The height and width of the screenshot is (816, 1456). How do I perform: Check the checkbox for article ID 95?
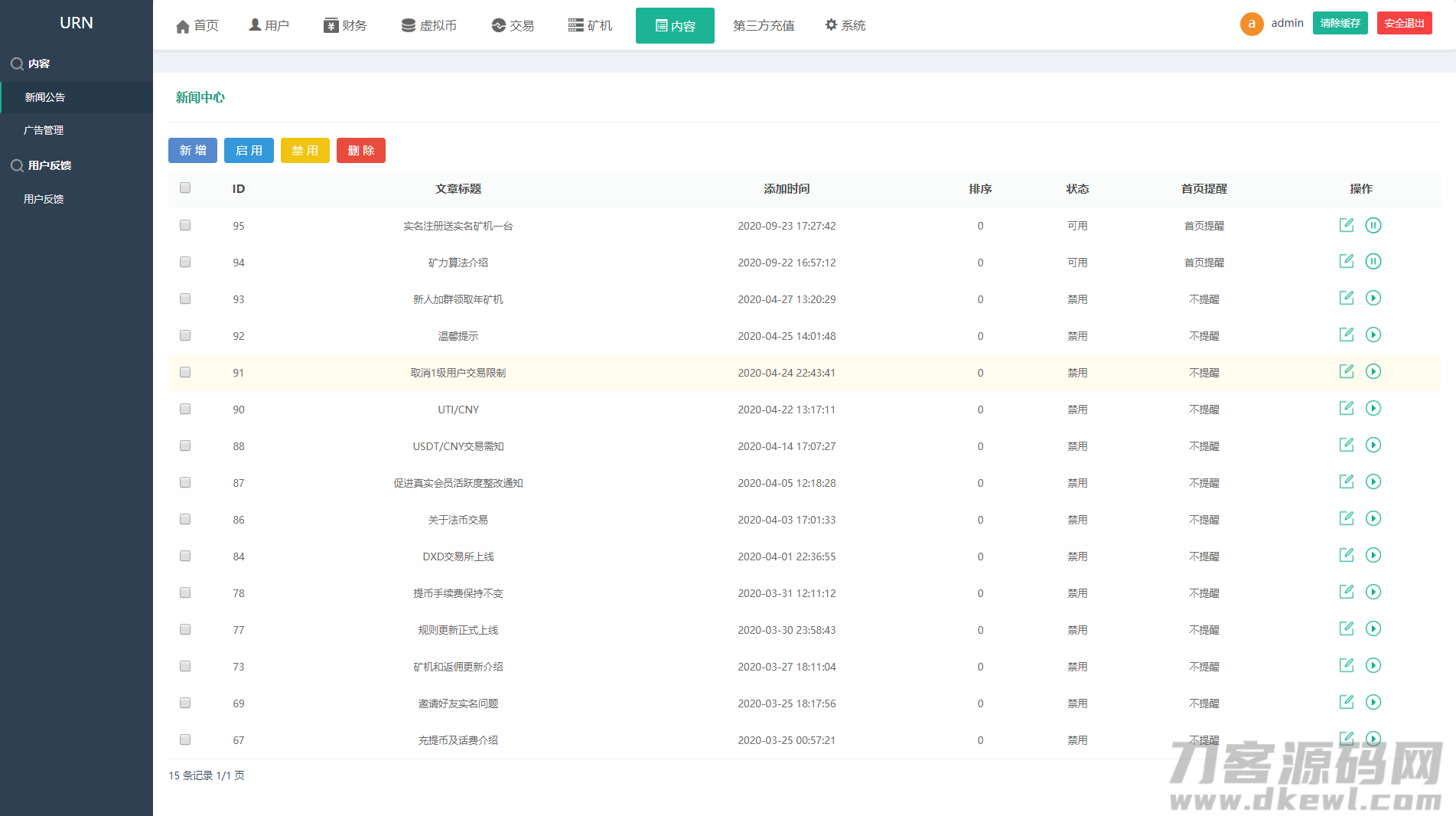[185, 225]
